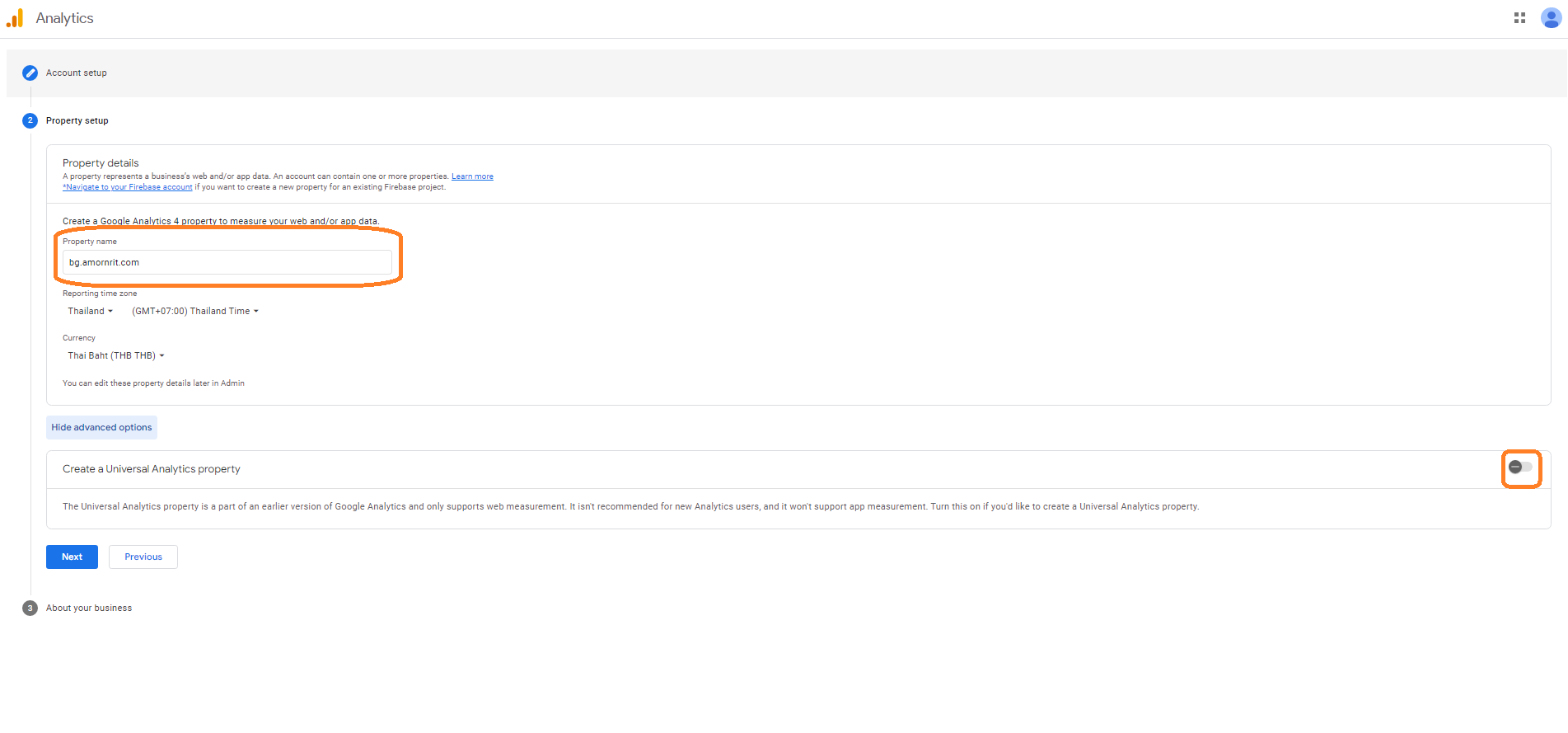This screenshot has height=733, width=1568.
Task: Focus the Property name input field
Action: pos(227,262)
